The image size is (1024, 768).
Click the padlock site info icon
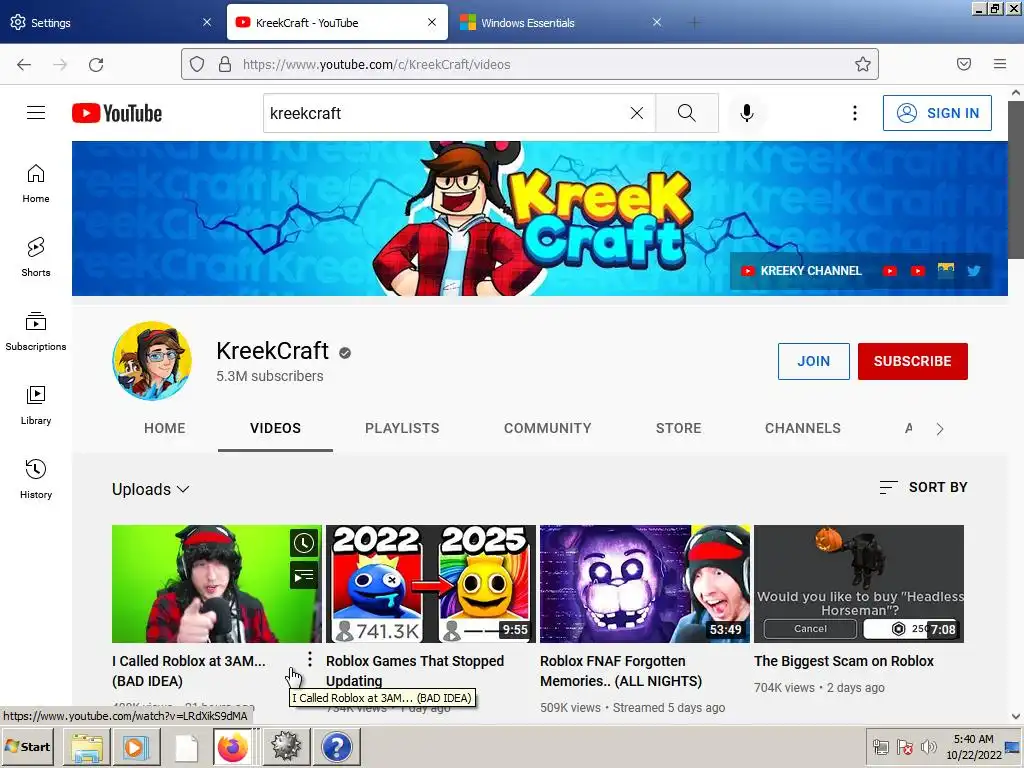(x=225, y=64)
